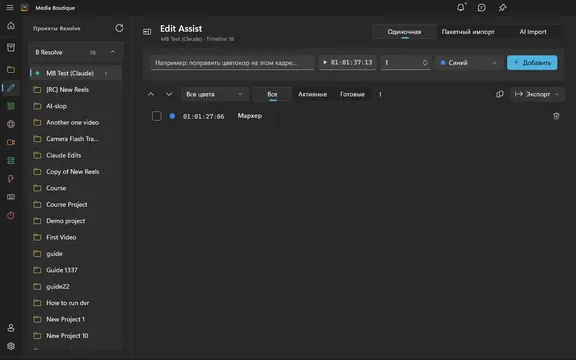Open the Demo project item
Screen dimensions: 576x360
[x=75, y=221]
